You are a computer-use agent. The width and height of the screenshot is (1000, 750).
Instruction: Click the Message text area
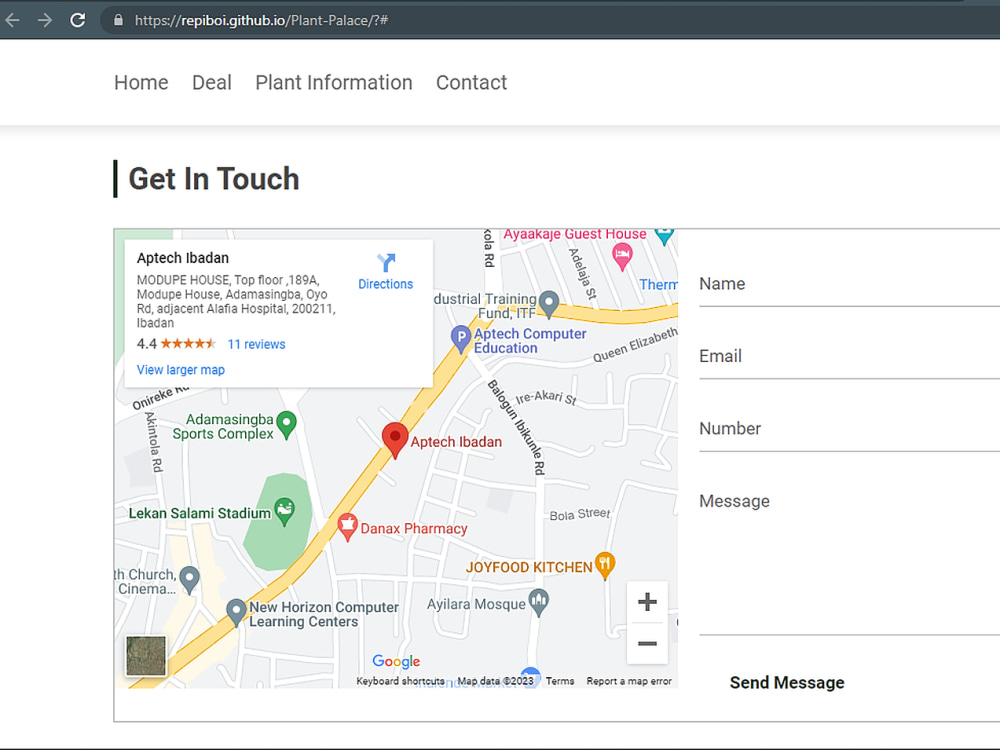coord(849,557)
